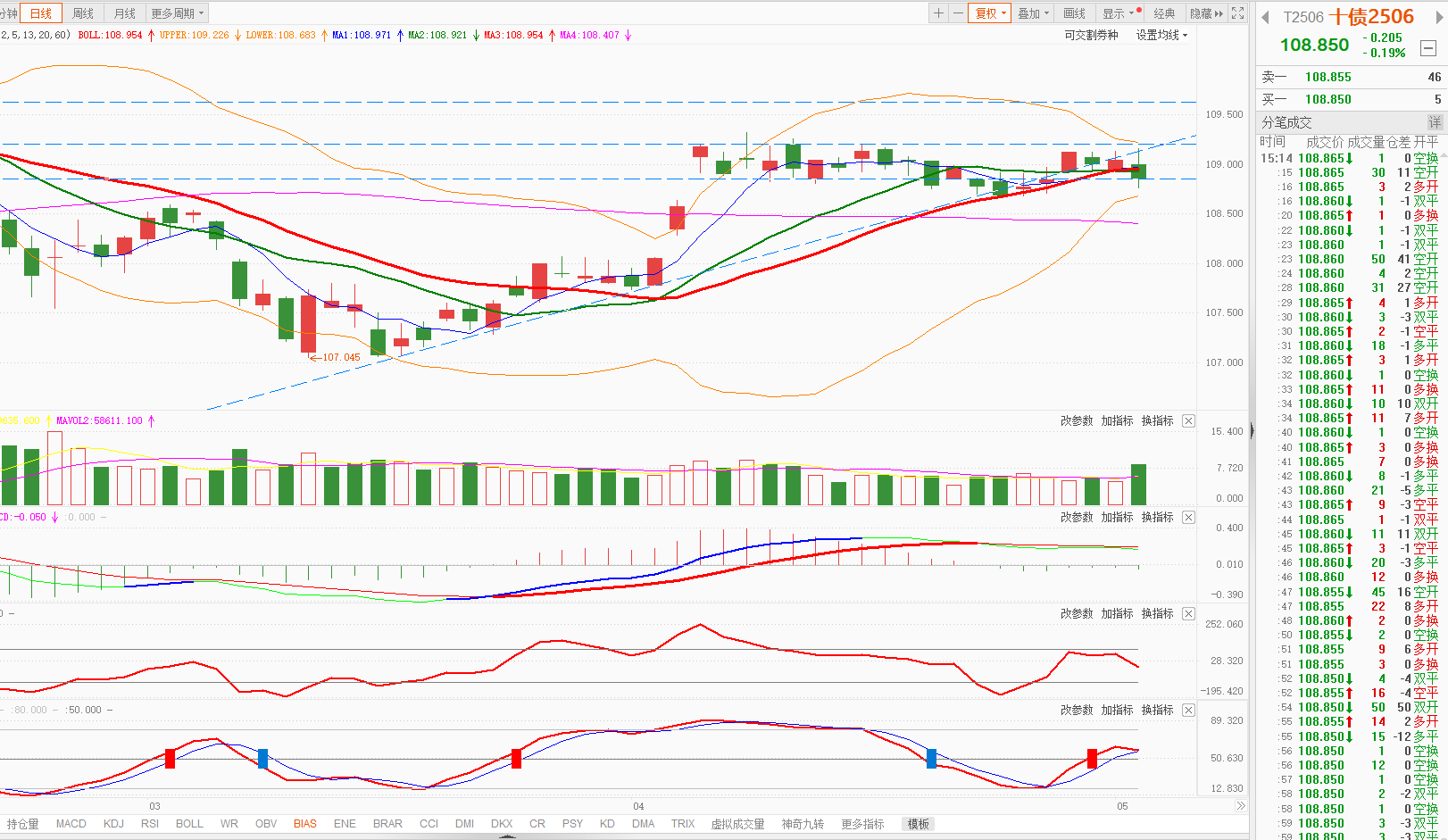This screenshot has height=840, width=1448.
Task: Select 虚拟成交量 indicator tab
Action: point(738,824)
